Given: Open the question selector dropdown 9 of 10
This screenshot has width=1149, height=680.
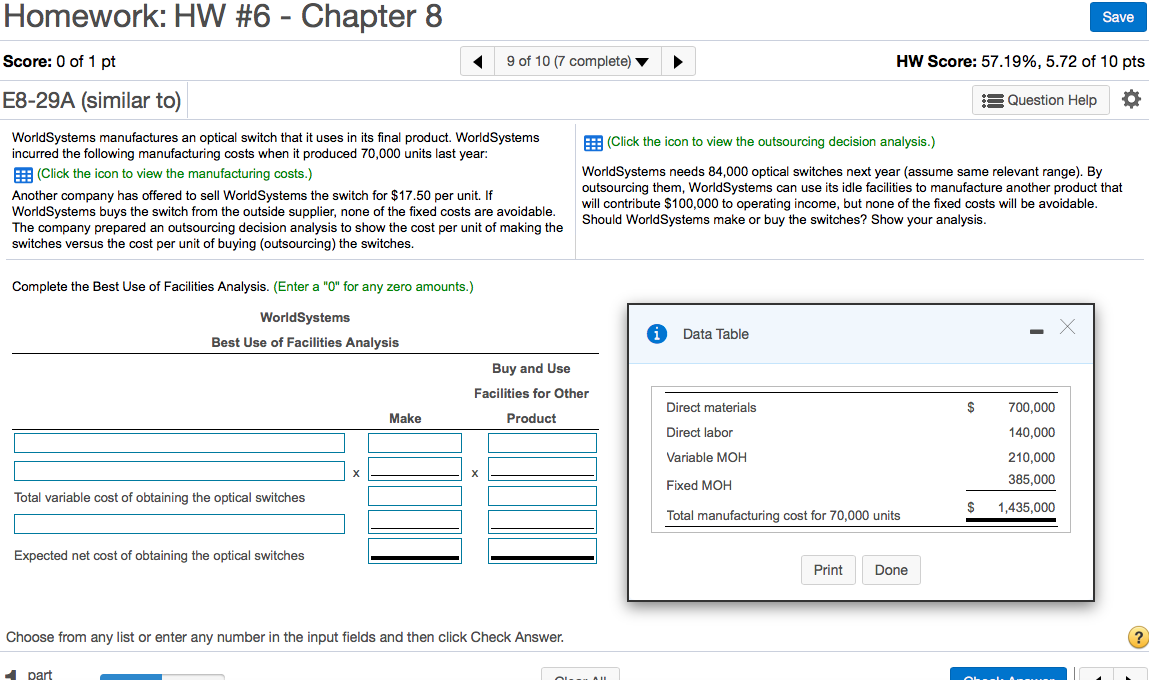Looking at the screenshot, I should point(578,62).
